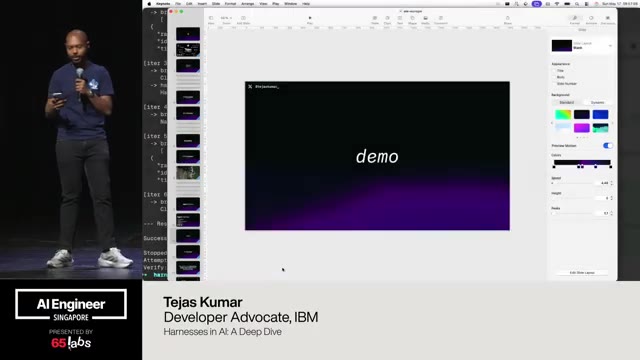Open the Media toolbar button
The width and height of the screenshot is (640, 360).
pyautogui.click(x=425, y=20)
